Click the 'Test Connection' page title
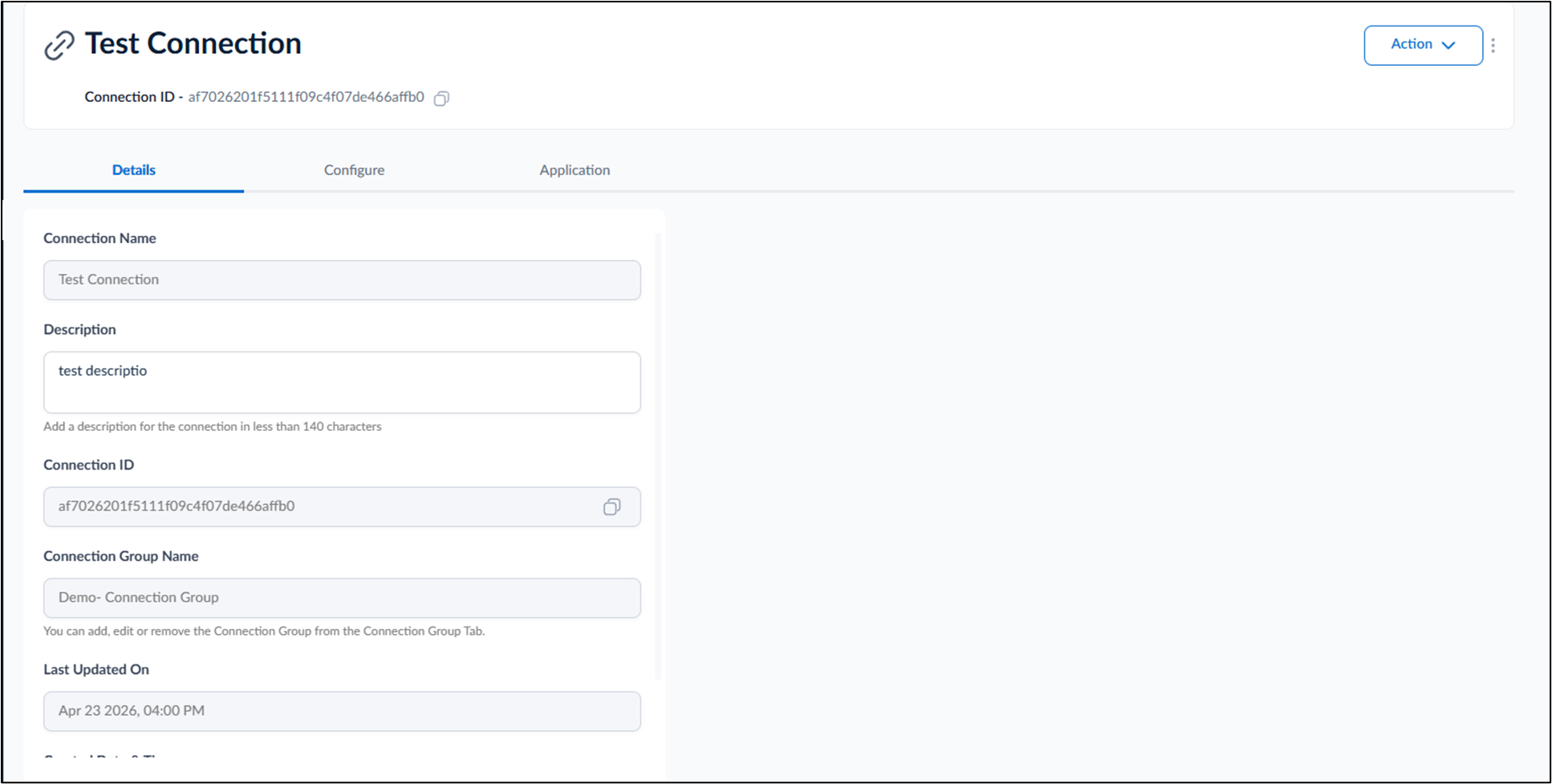The height and width of the screenshot is (784, 1552). pos(193,43)
